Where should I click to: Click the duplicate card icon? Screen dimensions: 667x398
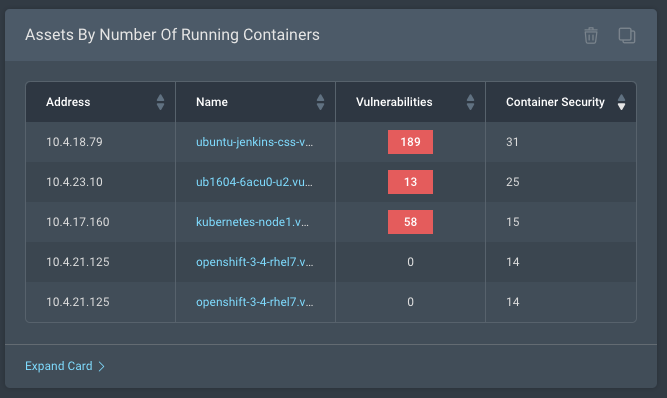click(627, 35)
